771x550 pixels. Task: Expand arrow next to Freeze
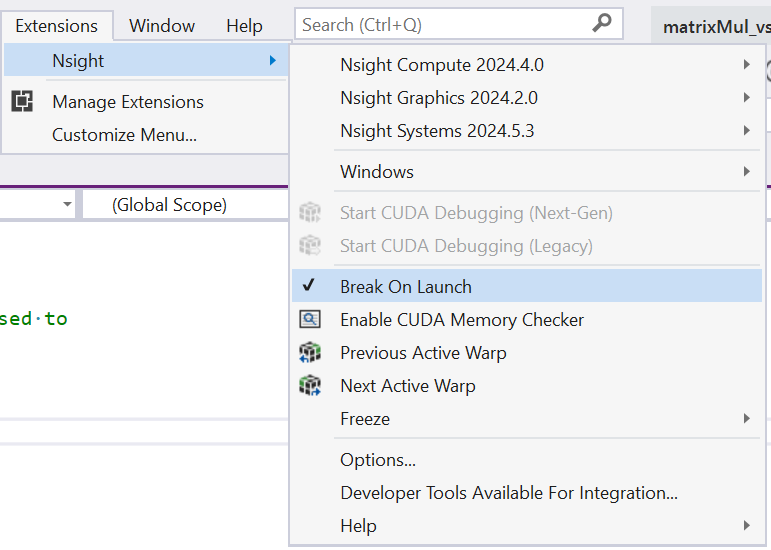pyautogui.click(x=747, y=418)
